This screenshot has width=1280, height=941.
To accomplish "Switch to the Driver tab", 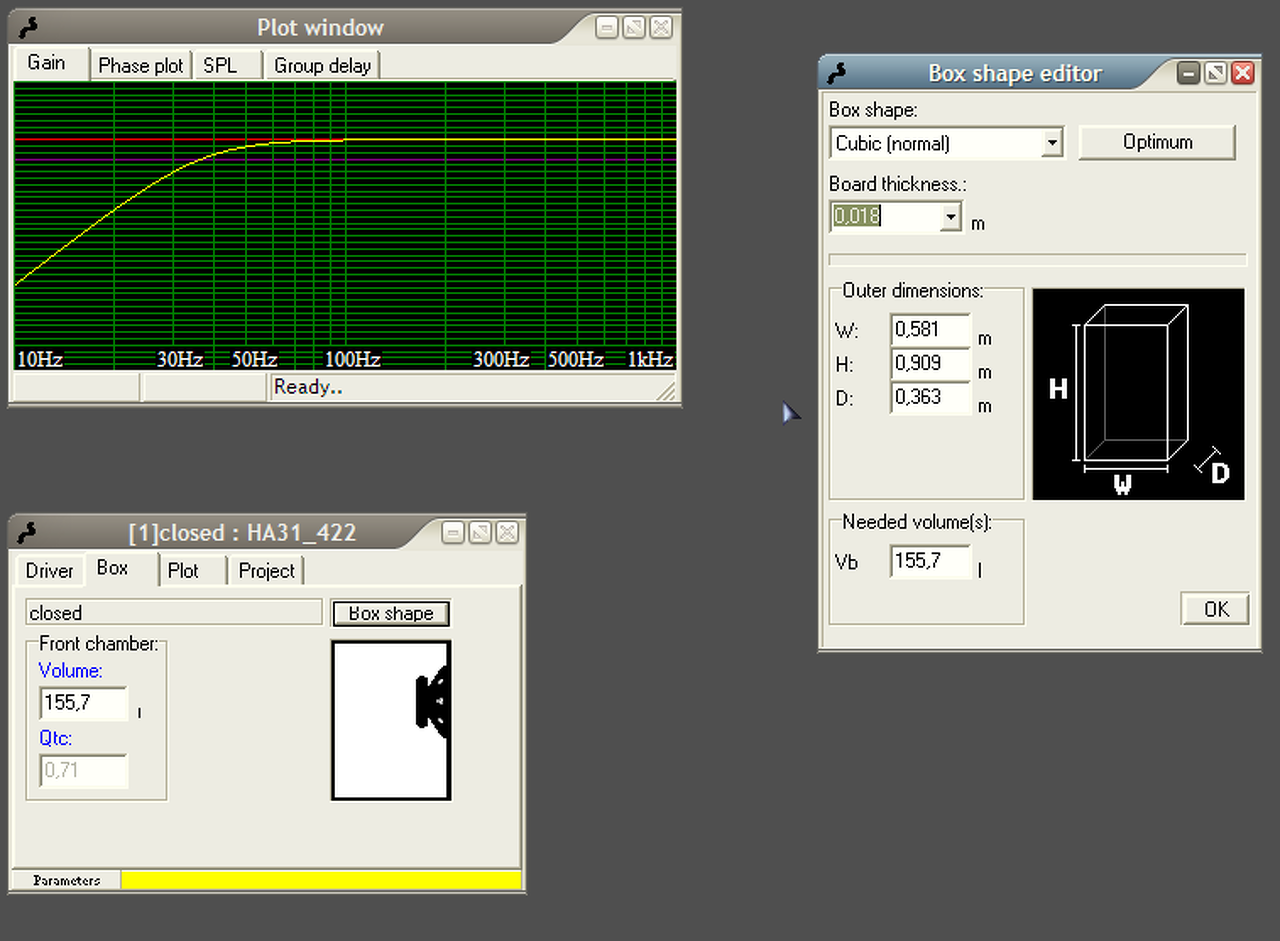I will [49, 571].
